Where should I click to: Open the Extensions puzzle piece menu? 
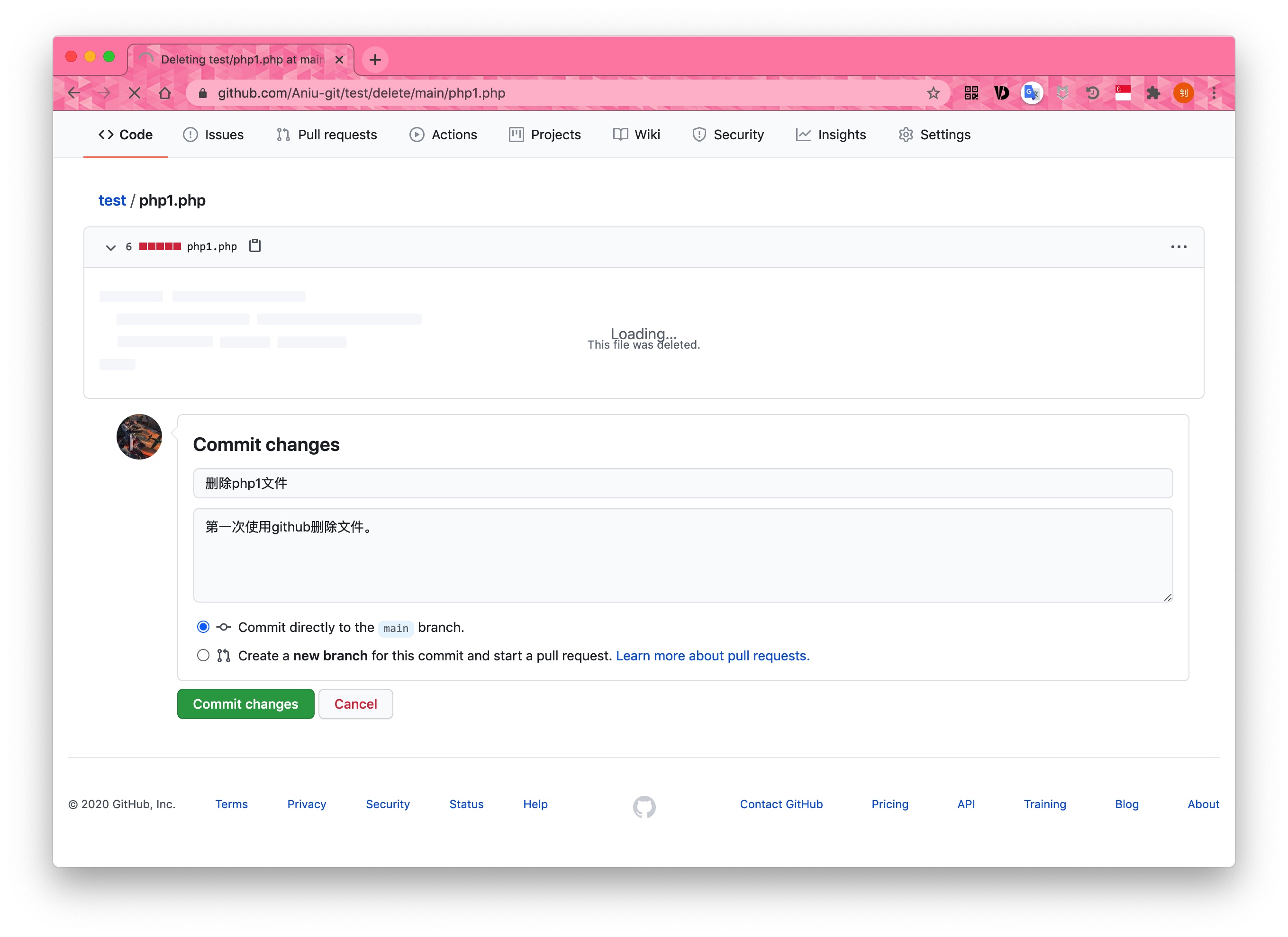coord(1153,93)
